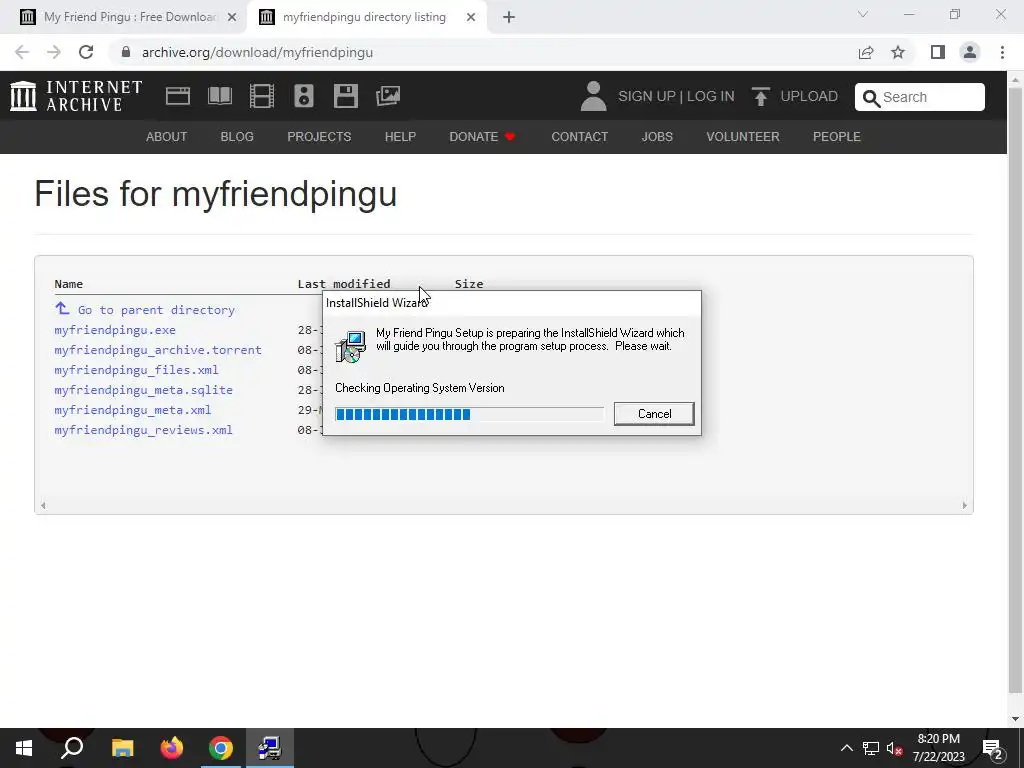Open a new browser tab
The image size is (1024, 768).
[x=509, y=18]
